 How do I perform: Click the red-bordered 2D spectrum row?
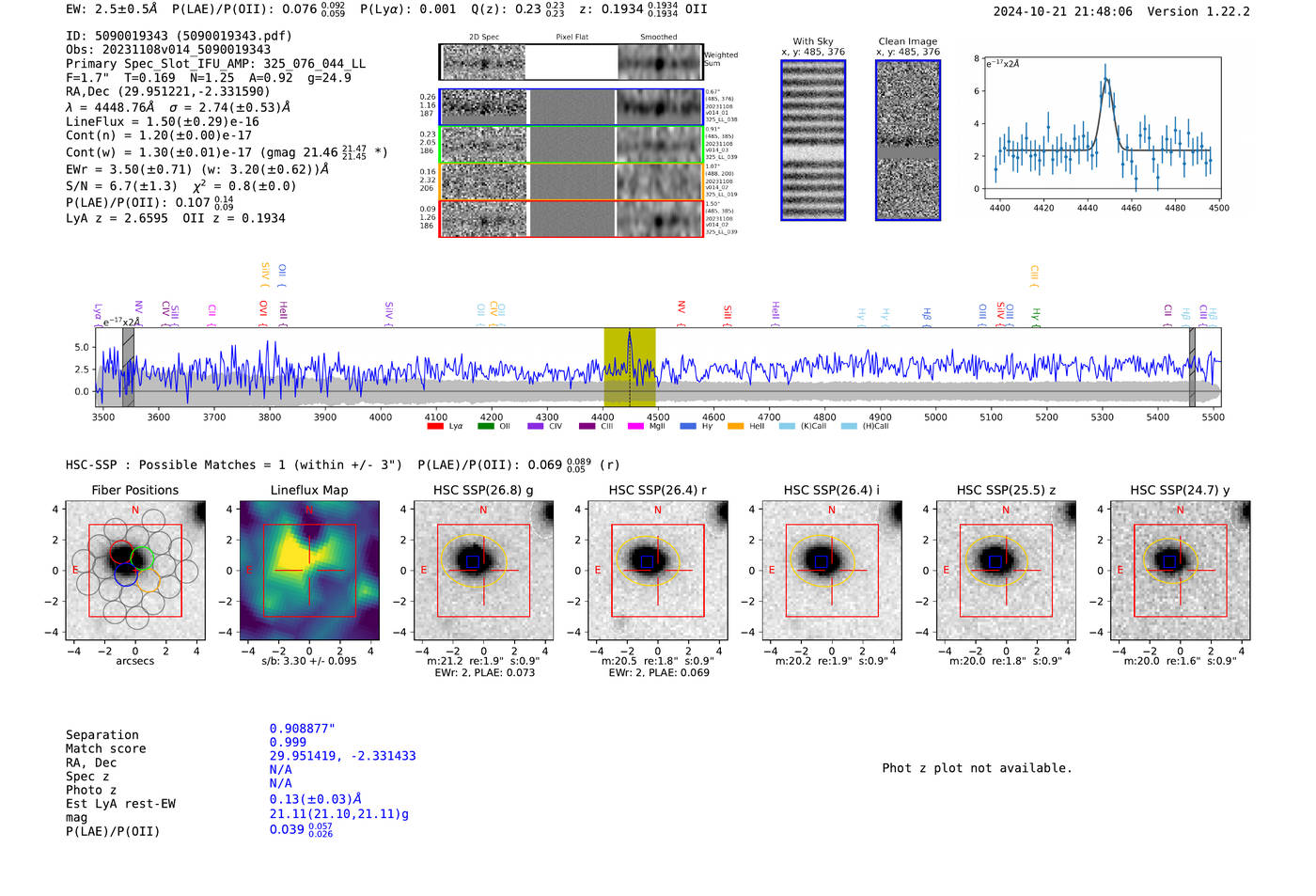click(571, 218)
